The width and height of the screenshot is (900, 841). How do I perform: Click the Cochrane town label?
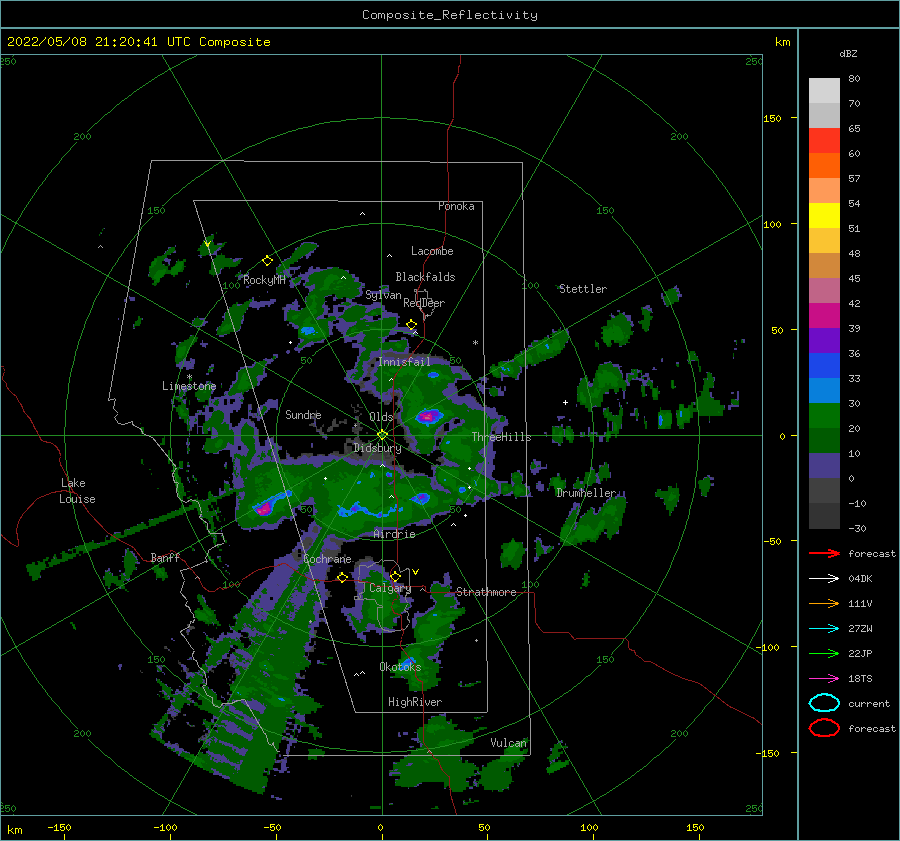327,559
